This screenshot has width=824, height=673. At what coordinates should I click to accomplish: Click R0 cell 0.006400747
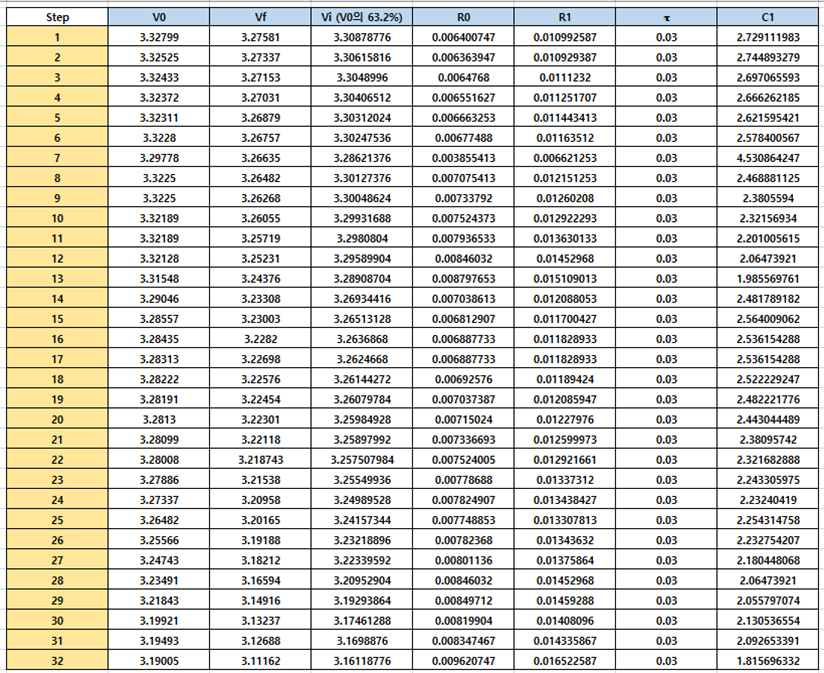[x=463, y=37]
